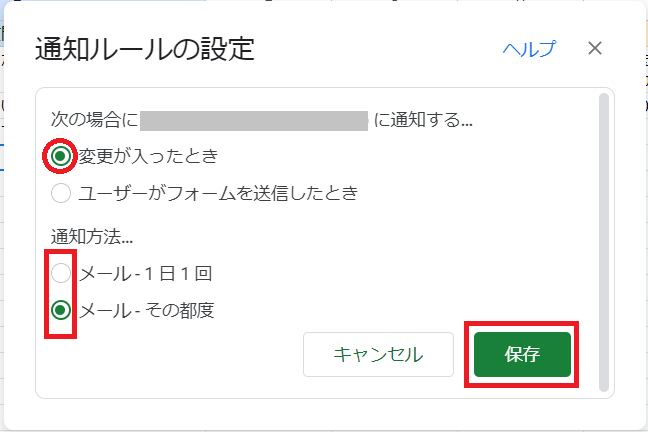Viewport: 648px width, 432px height.
Task: Click the メール - その都度 label text
Action: click(x=146, y=310)
